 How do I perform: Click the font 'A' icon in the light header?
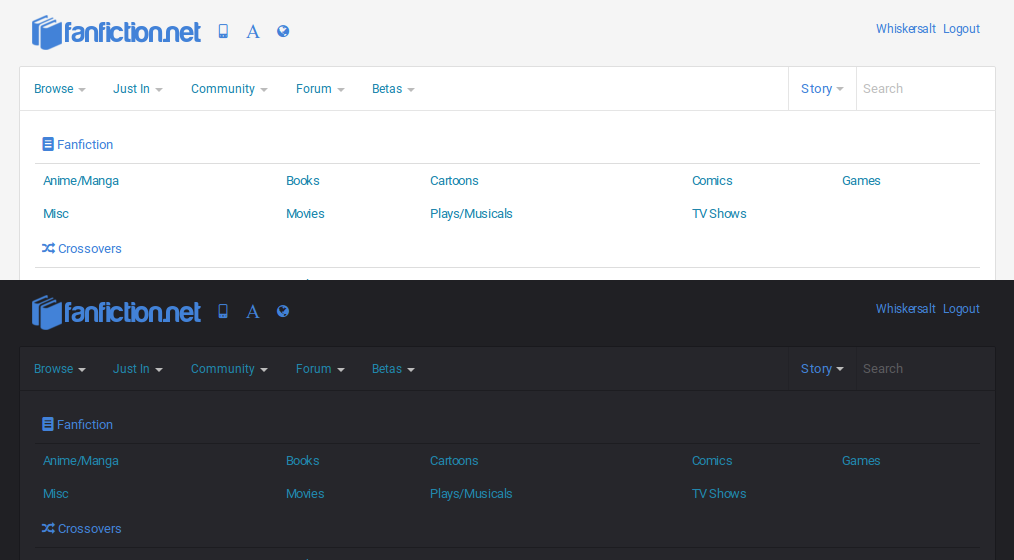coord(253,32)
